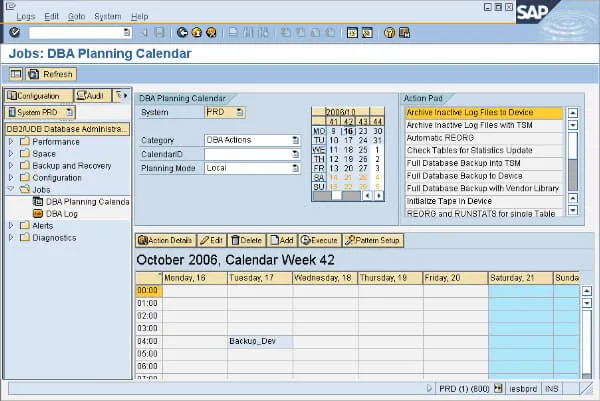Click the Next Page icon
This screenshot has height=401, width=600.
(315, 33)
